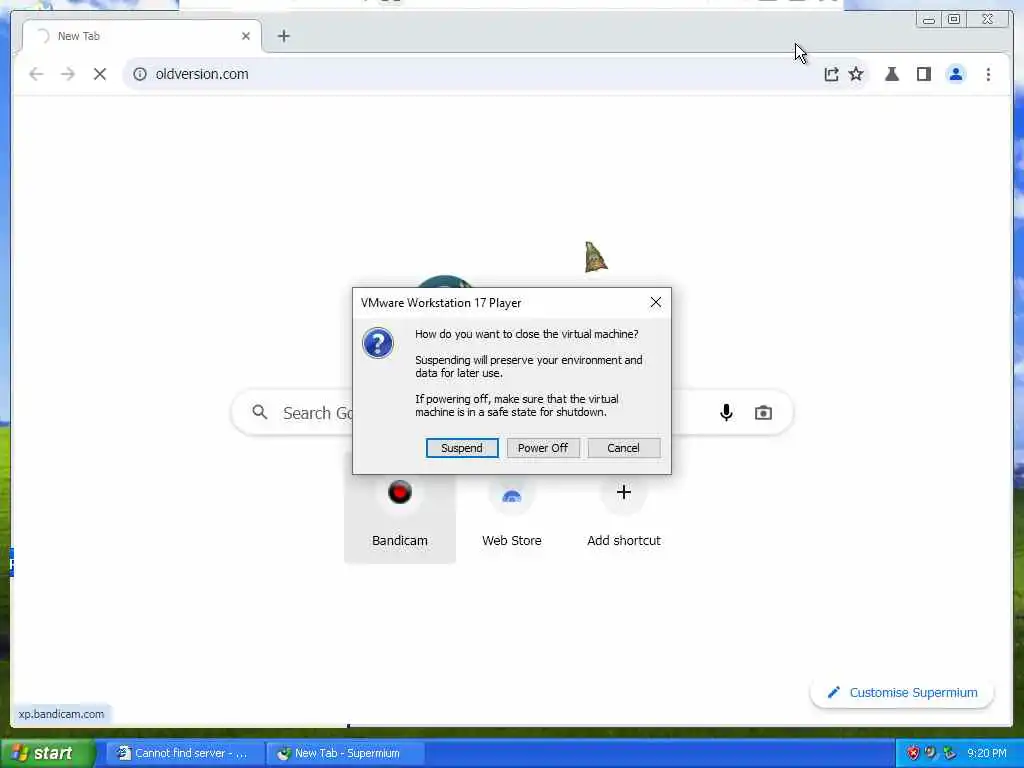Open the Windows XP start menu
This screenshot has height=768, width=1024.
pyautogui.click(x=47, y=753)
